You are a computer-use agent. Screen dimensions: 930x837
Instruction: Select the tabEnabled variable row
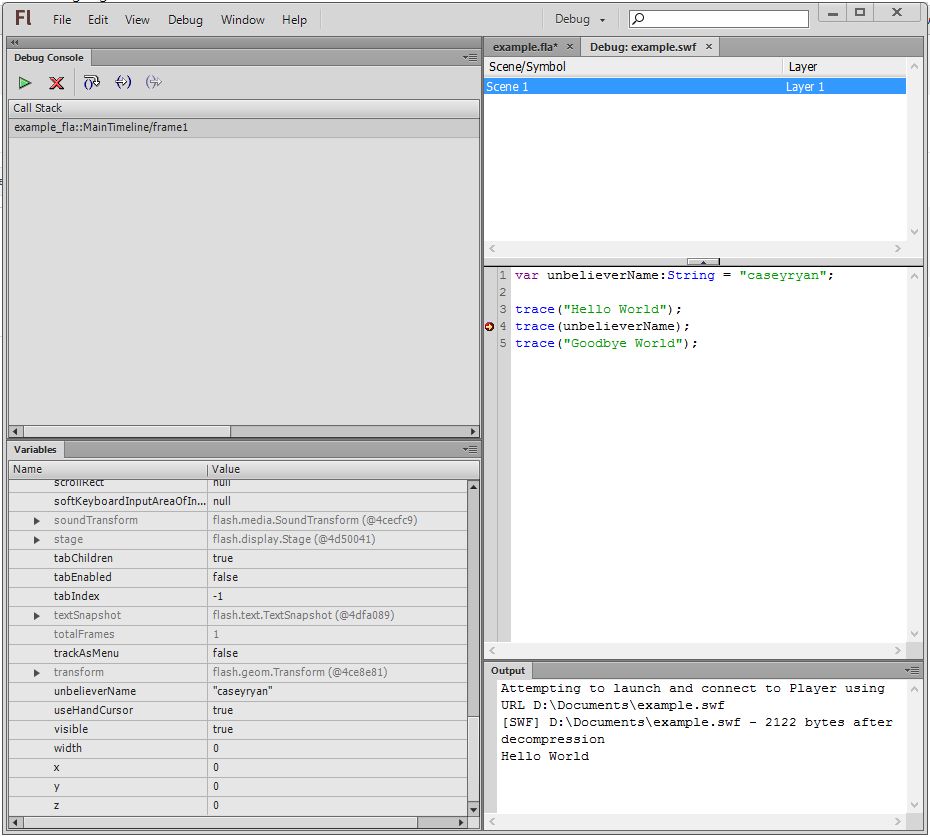[238, 578]
